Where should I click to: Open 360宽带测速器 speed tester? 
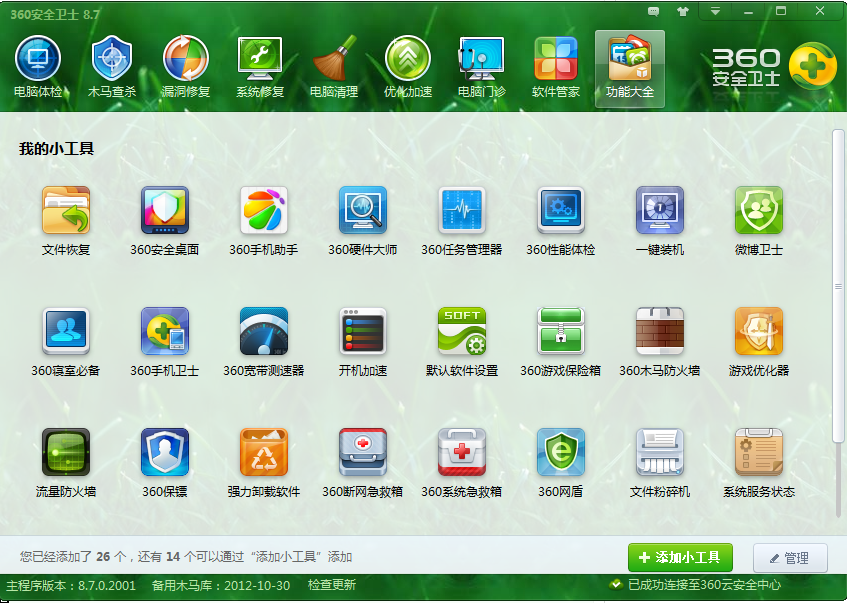pyautogui.click(x=263, y=335)
